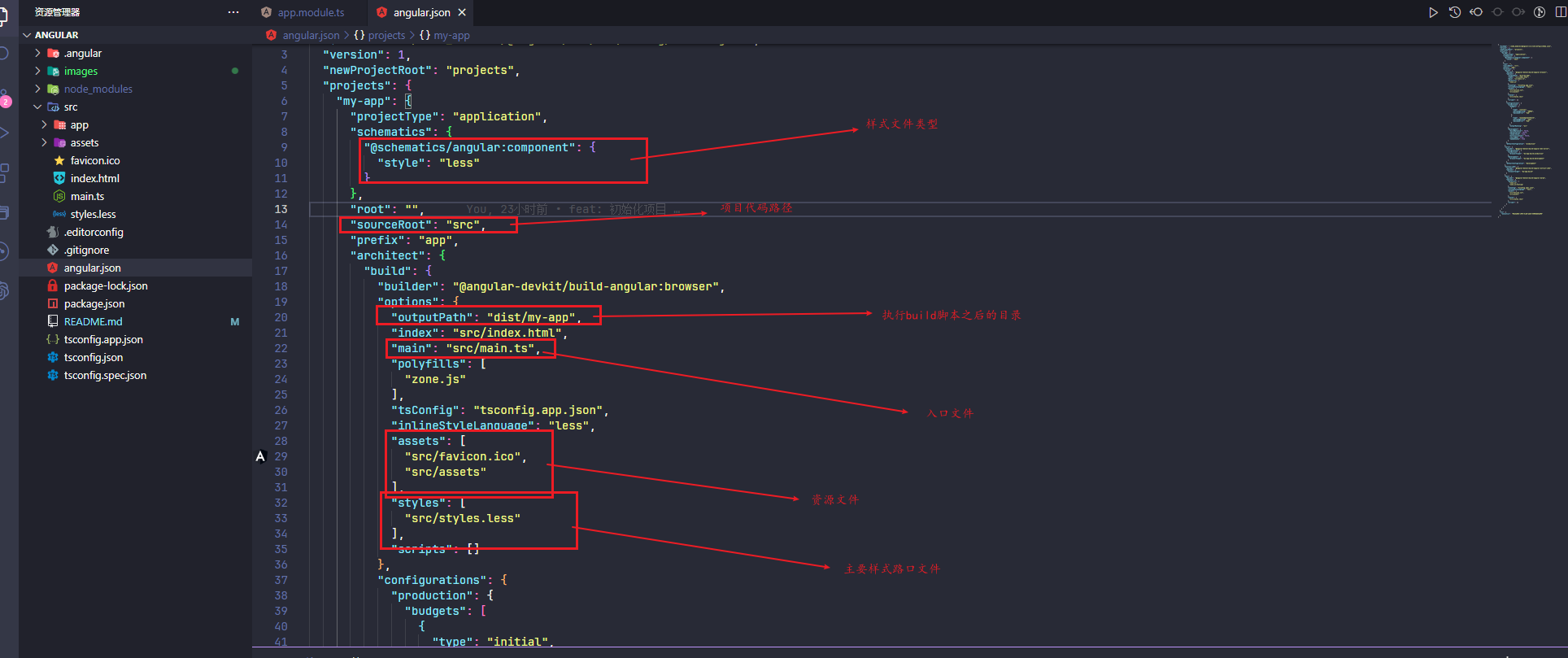Collapse the ANGULAR workspace section header
This screenshot has height=658, width=1568.
56,35
